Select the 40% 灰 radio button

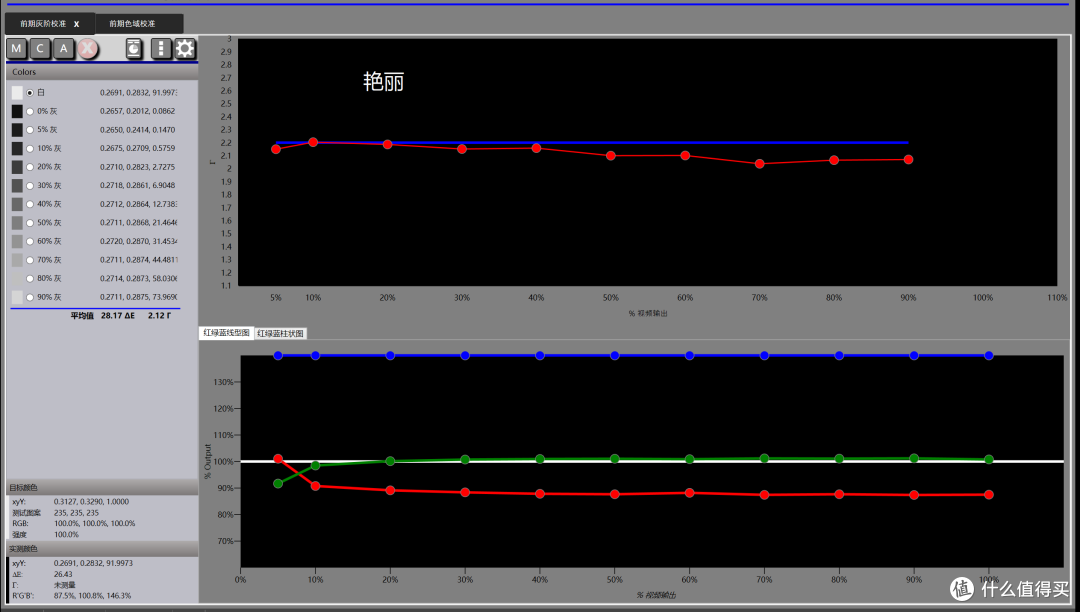click(x=30, y=204)
